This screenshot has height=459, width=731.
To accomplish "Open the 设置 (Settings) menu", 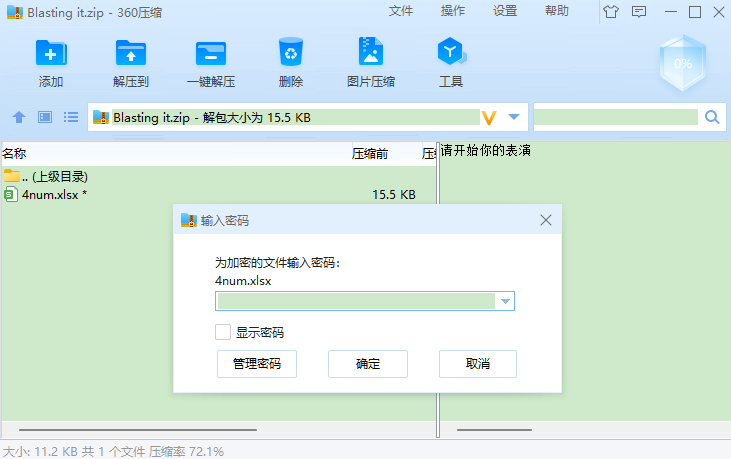I will [x=505, y=11].
